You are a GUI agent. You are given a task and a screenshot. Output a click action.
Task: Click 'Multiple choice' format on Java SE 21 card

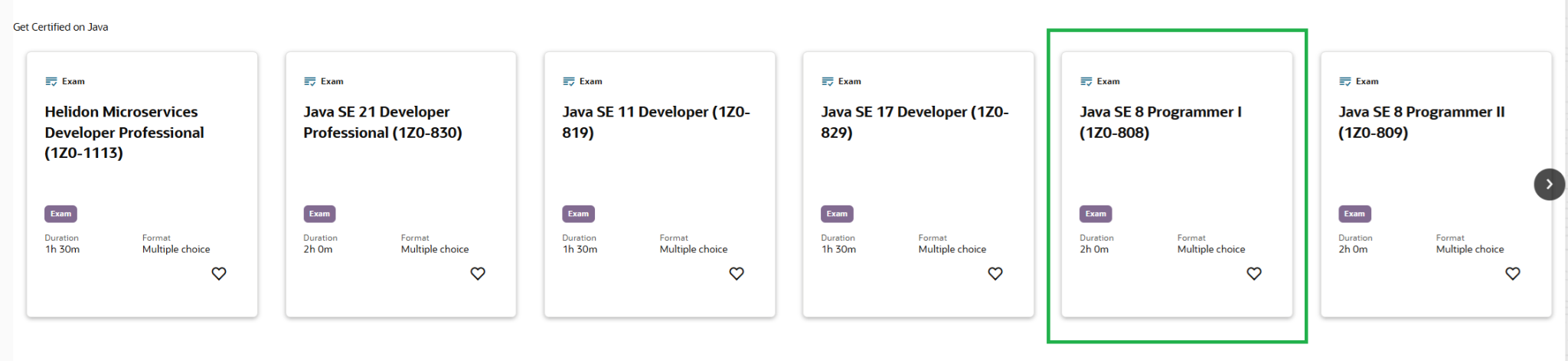[x=435, y=249]
